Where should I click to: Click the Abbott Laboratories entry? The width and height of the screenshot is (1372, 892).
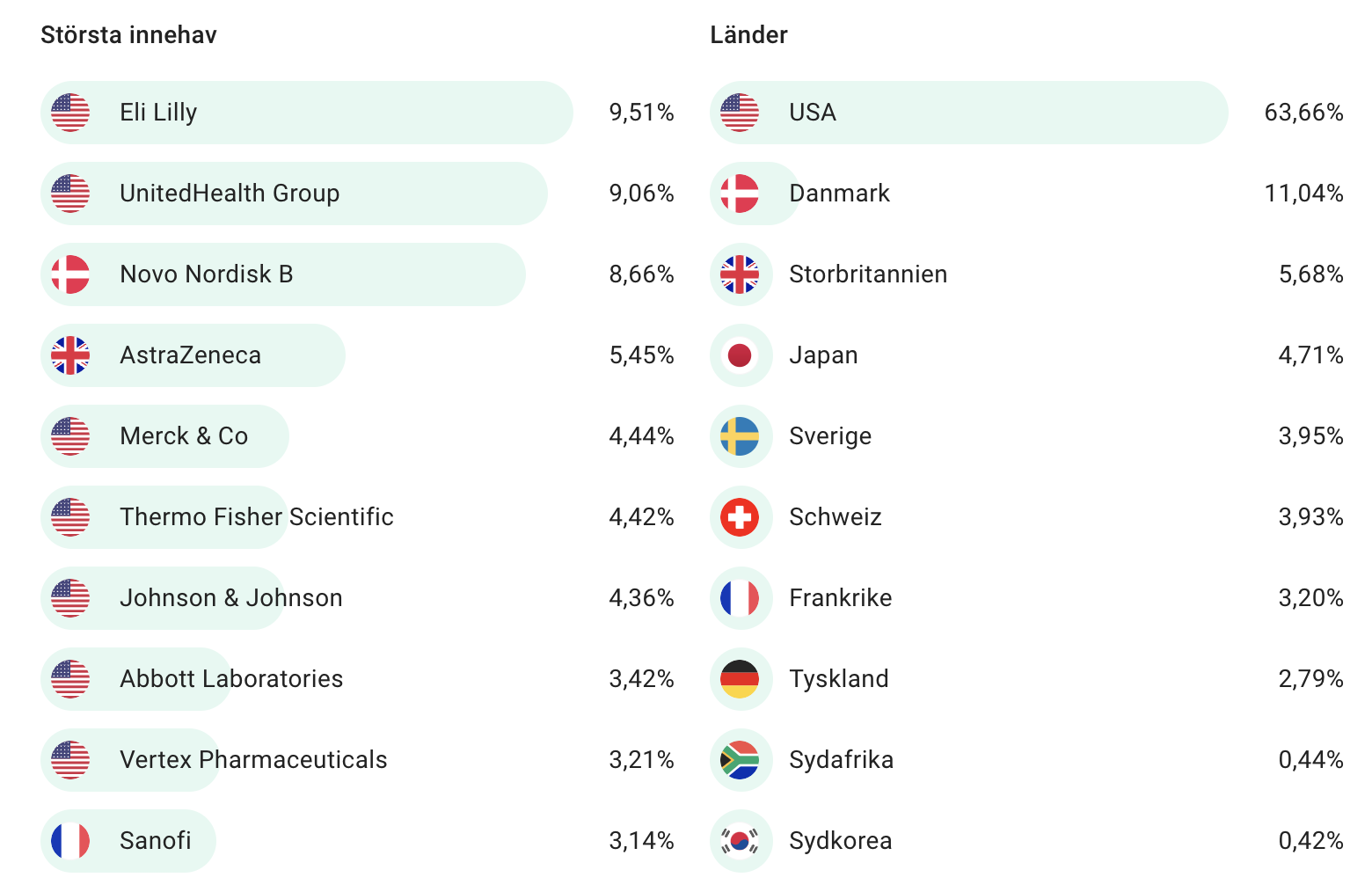tap(231, 679)
